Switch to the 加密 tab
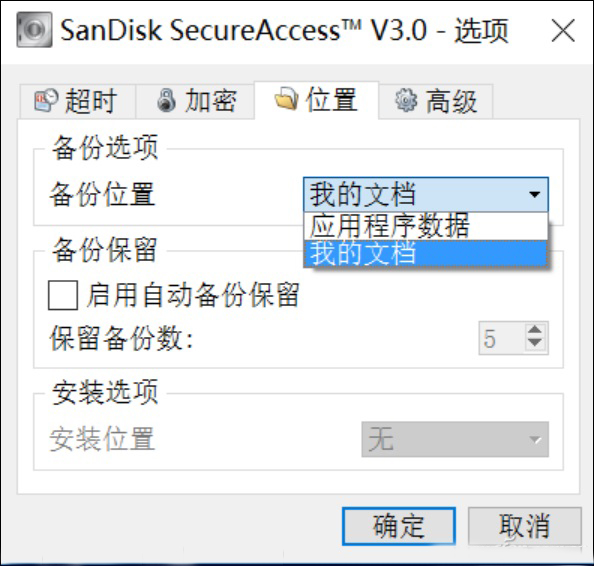 coord(195,101)
